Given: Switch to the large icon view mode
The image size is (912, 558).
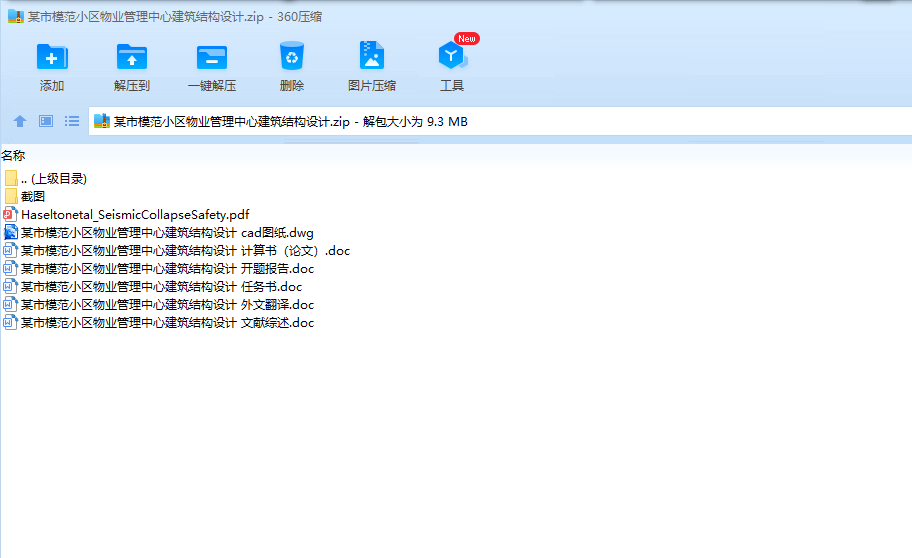Looking at the screenshot, I should 46,121.
